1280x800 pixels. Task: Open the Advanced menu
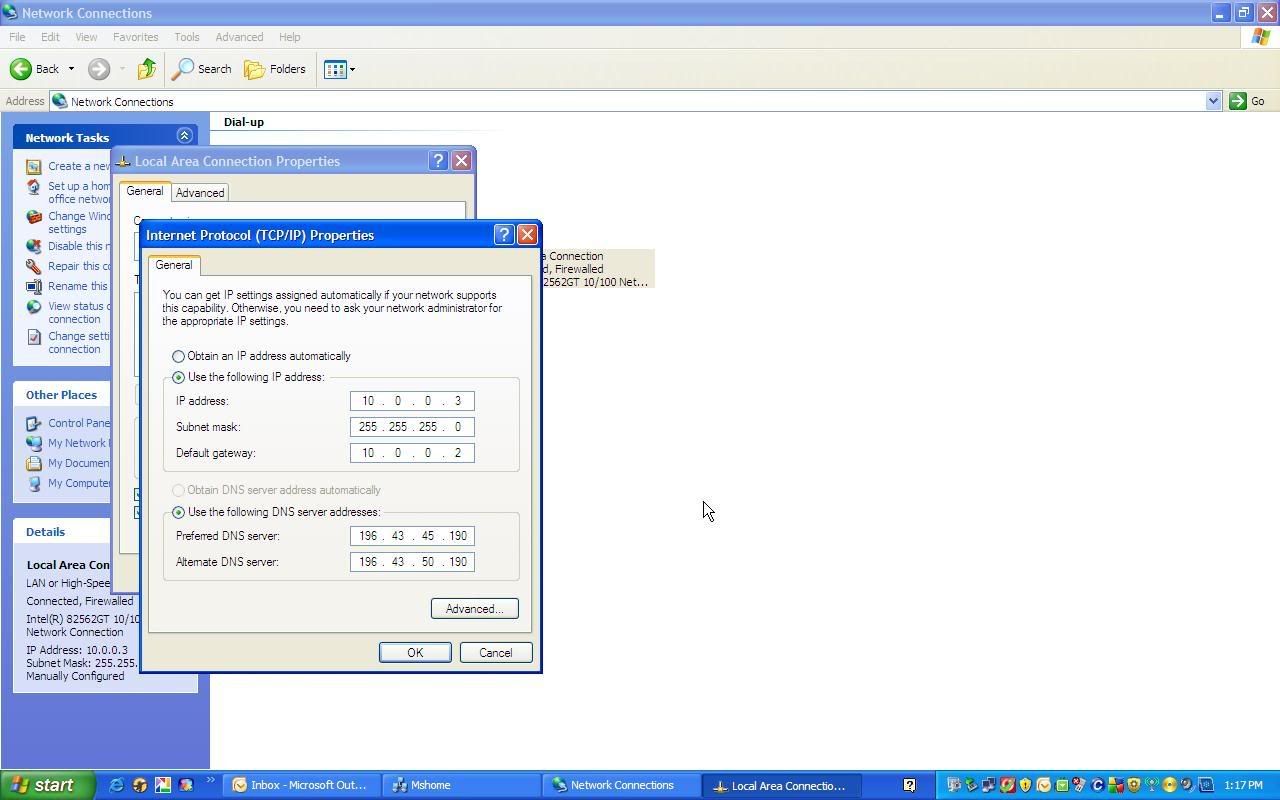(x=239, y=37)
